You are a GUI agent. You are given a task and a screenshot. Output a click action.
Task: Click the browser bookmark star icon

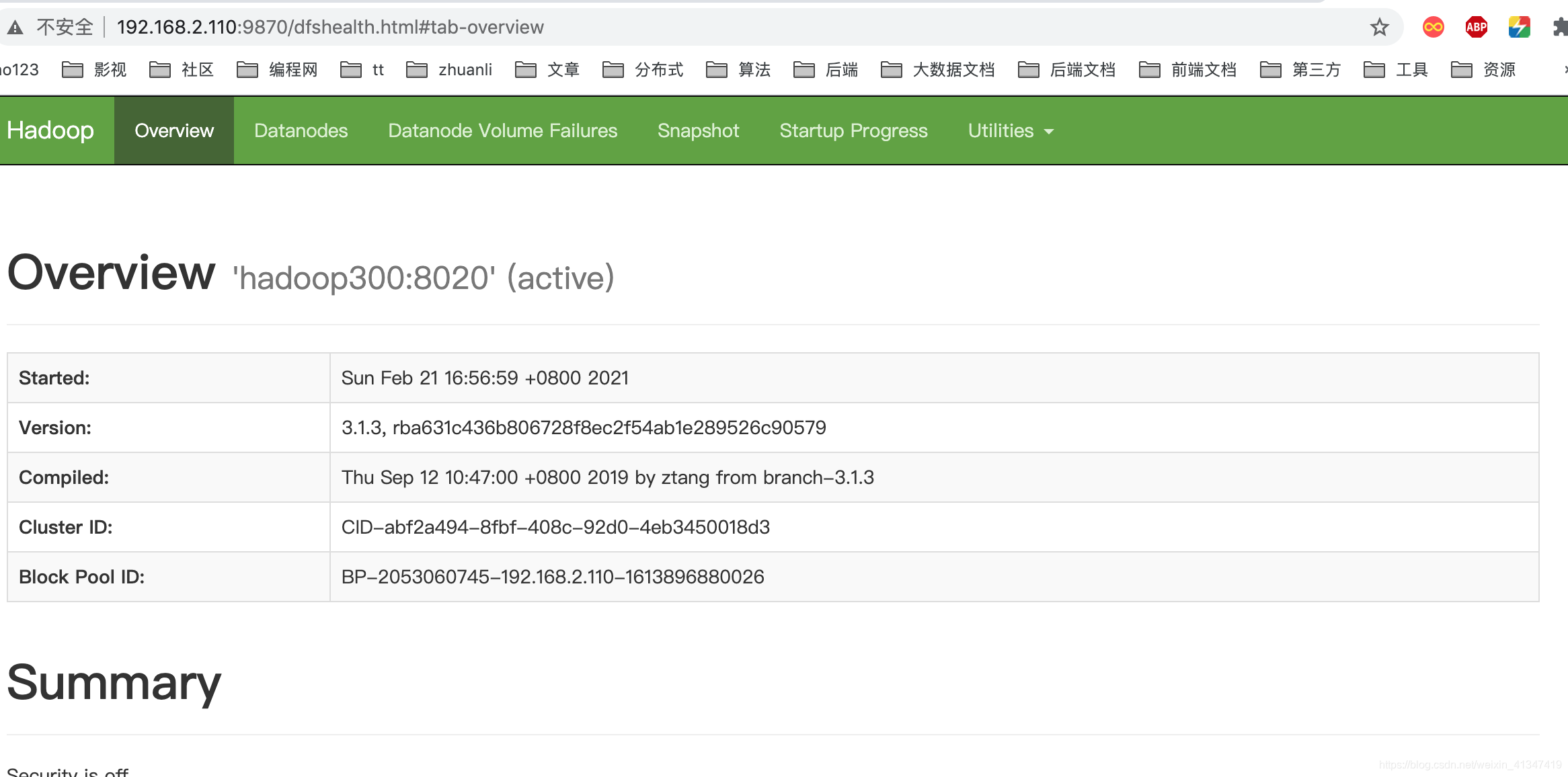coord(1378,26)
